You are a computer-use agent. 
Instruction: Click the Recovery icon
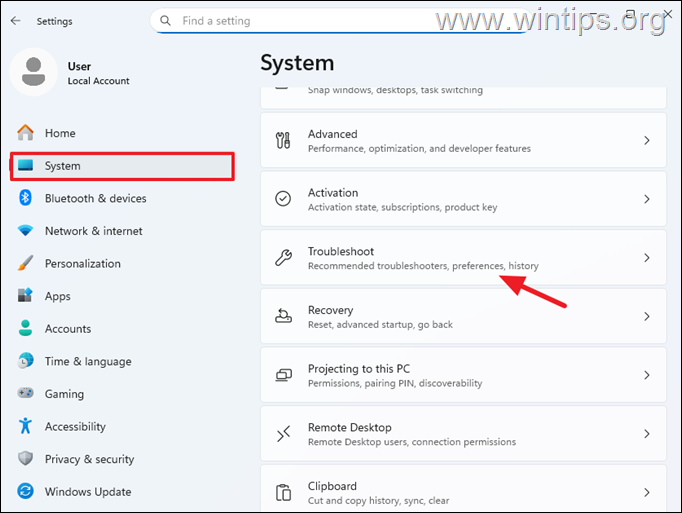(283, 316)
